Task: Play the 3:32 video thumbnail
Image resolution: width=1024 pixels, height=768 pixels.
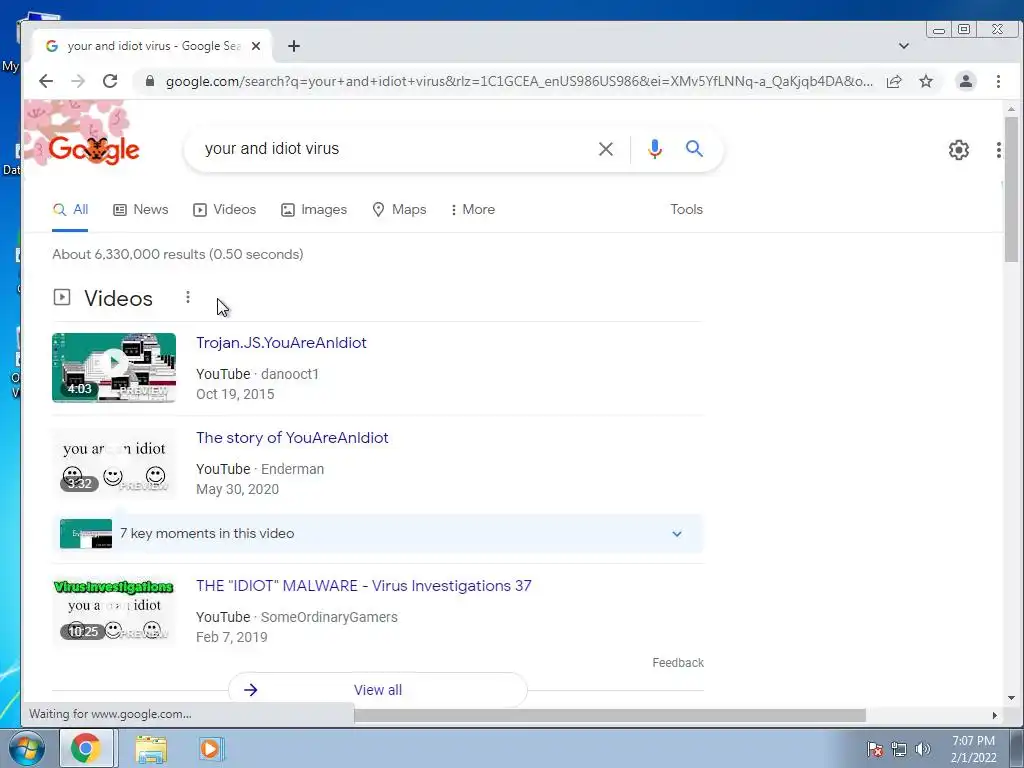Action: (114, 464)
